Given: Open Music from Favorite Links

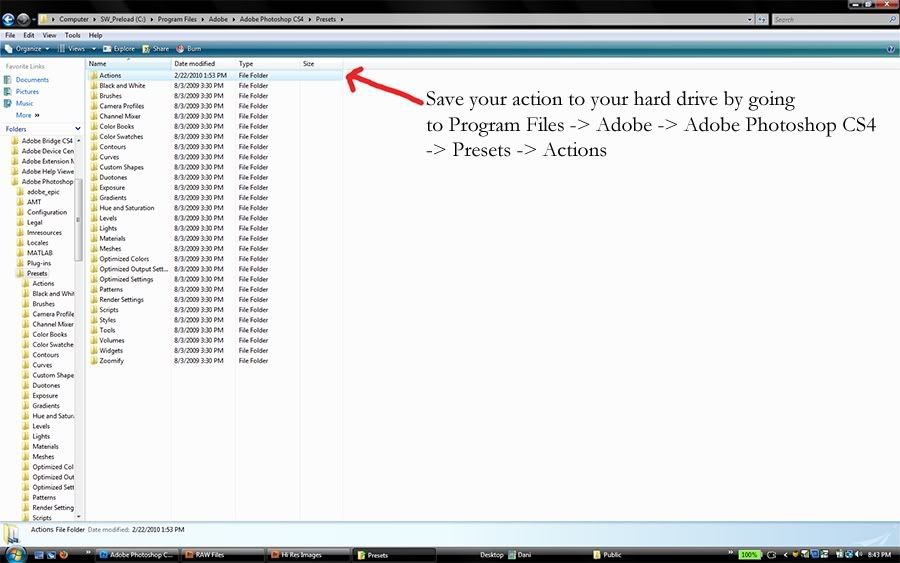Looking at the screenshot, I should 24,103.
